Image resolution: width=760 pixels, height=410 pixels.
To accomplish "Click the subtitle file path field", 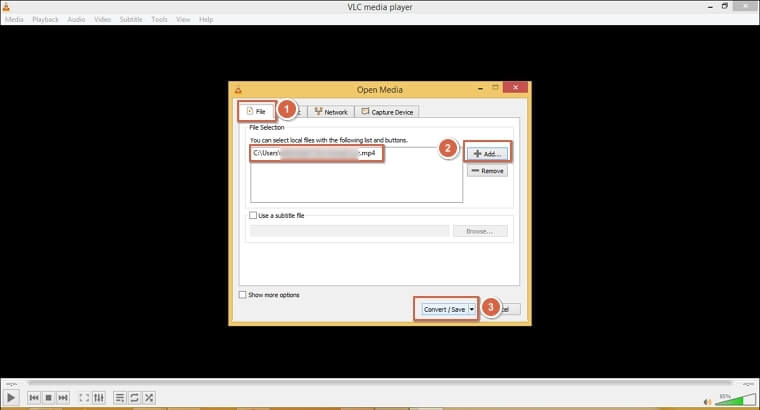I will pos(349,231).
